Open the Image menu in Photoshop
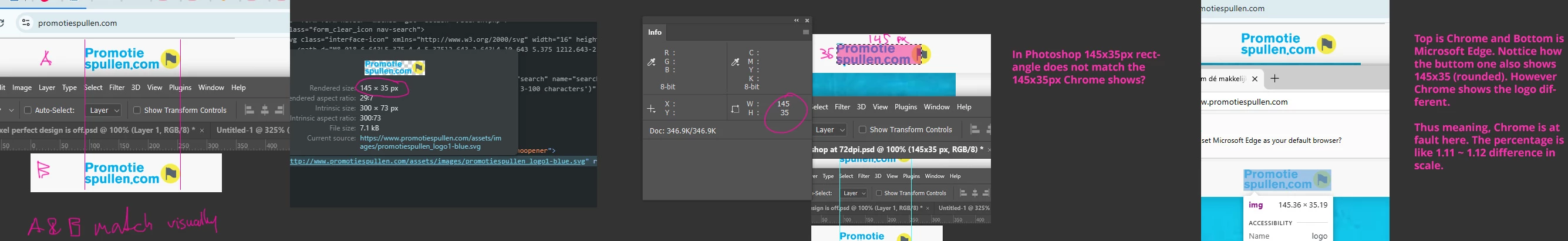 tap(22, 88)
